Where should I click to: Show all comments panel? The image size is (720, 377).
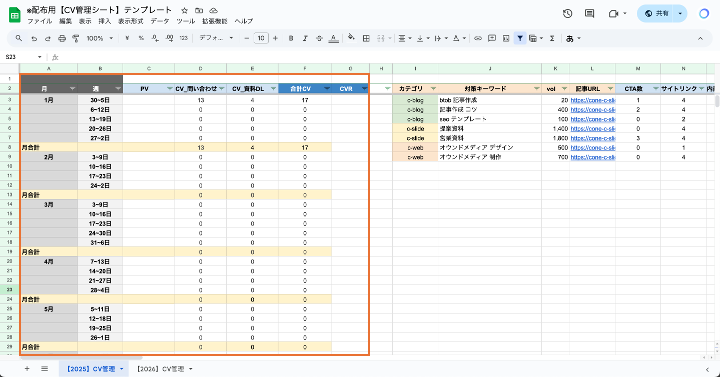coord(590,14)
